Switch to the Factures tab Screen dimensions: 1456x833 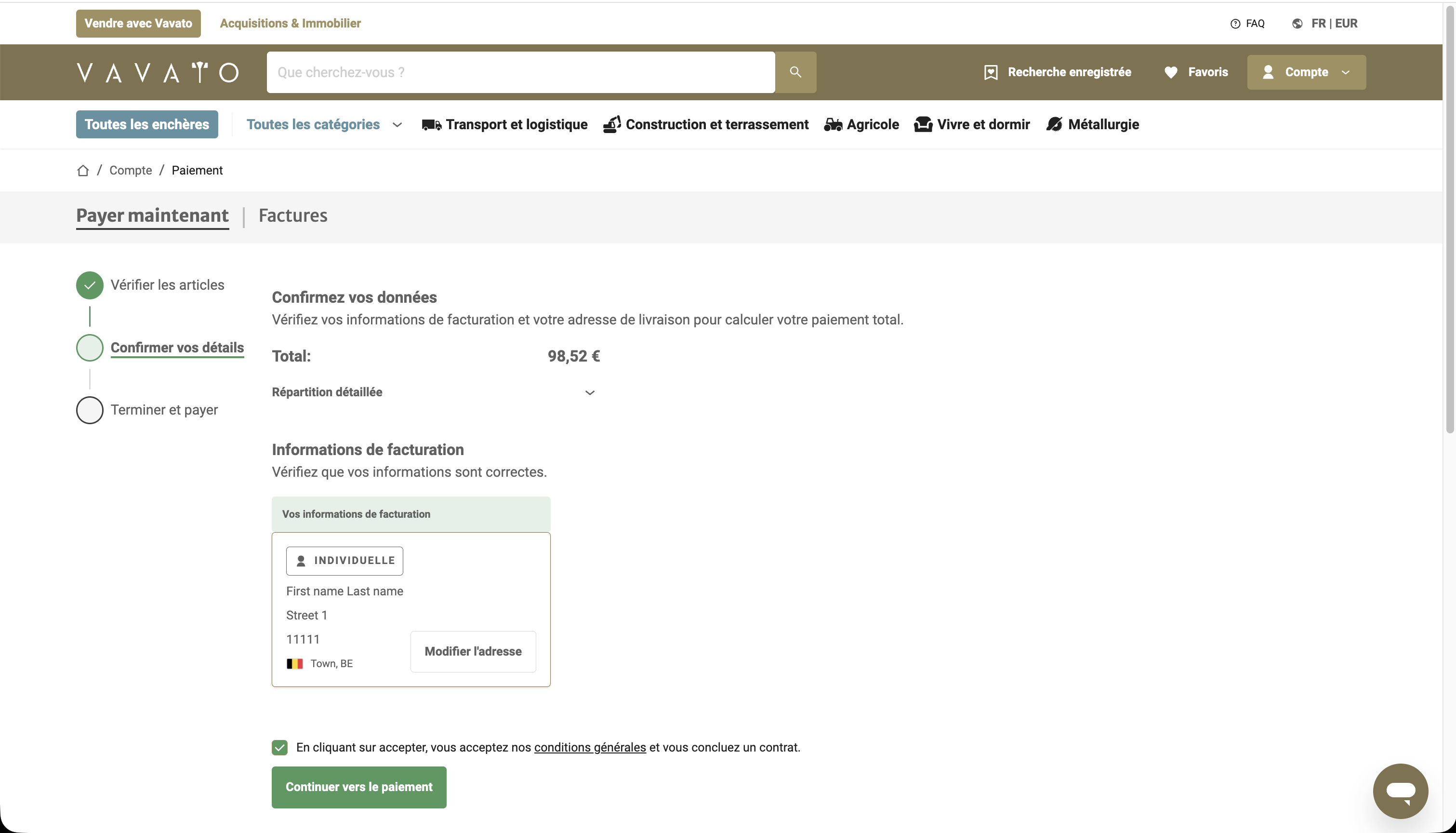pos(292,215)
